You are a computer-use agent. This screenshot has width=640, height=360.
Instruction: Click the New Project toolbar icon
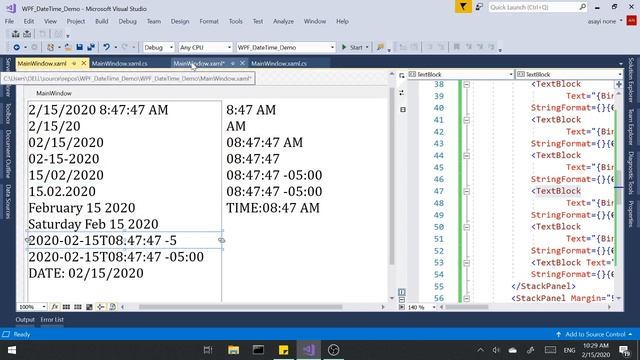pyautogui.click(x=50, y=47)
